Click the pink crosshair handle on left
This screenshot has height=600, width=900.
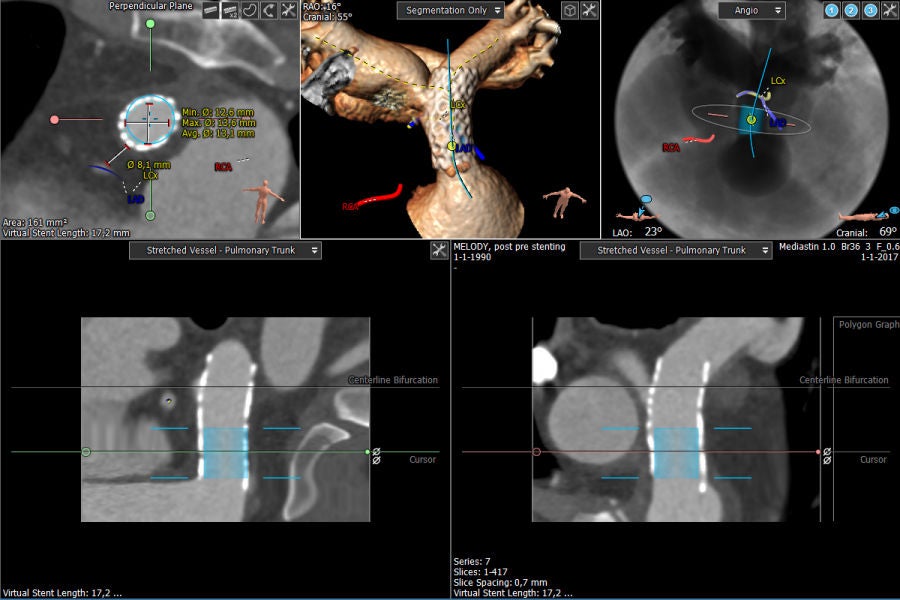[x=55, y=119]
